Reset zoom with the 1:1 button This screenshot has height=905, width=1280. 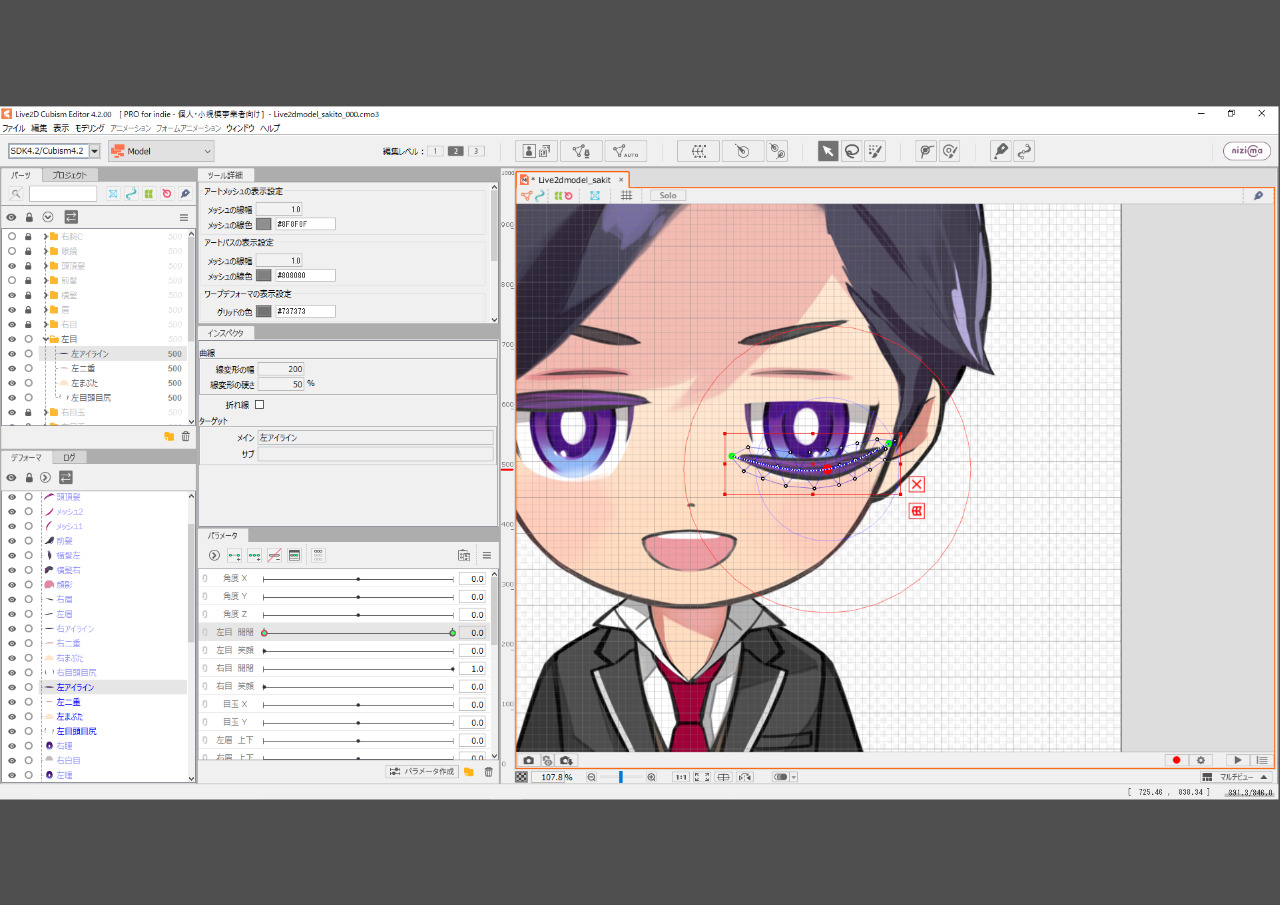680,777
